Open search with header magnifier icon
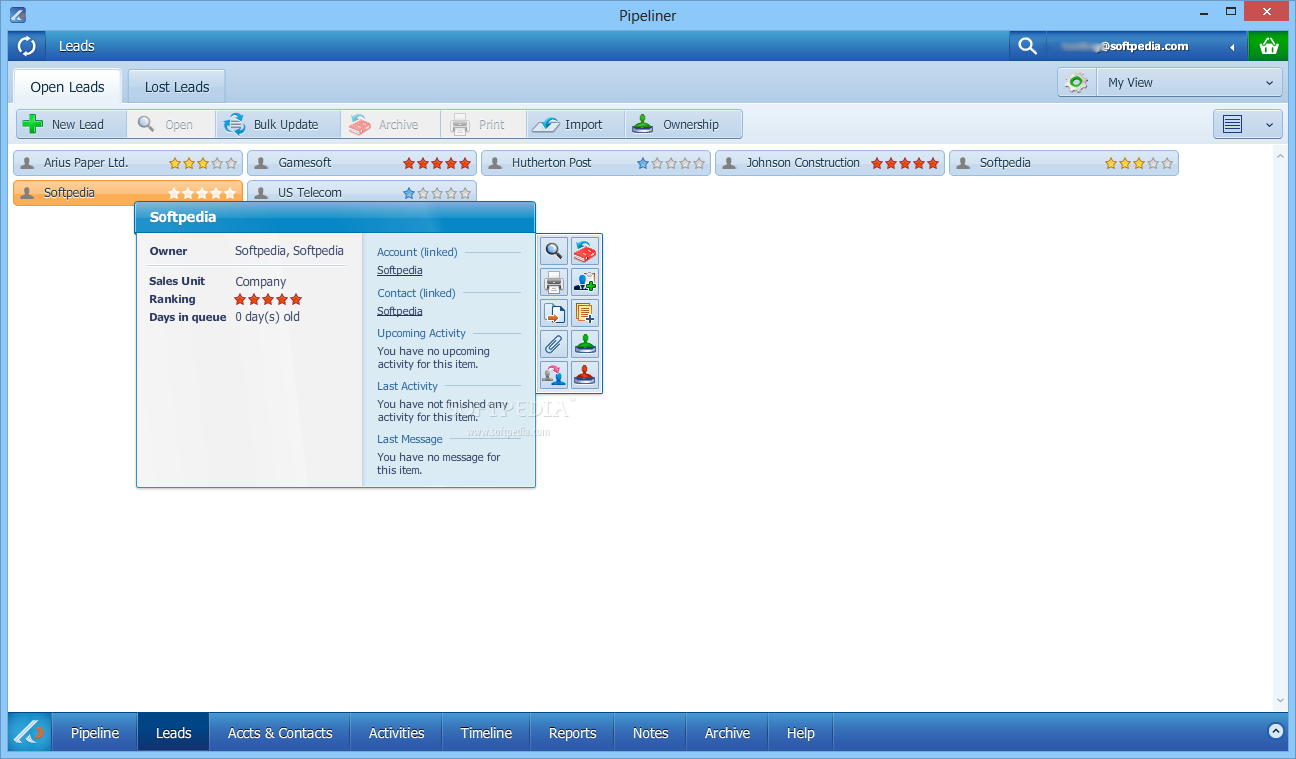1296x759 pixels. pyautogui.click(x=1027, y=46)
